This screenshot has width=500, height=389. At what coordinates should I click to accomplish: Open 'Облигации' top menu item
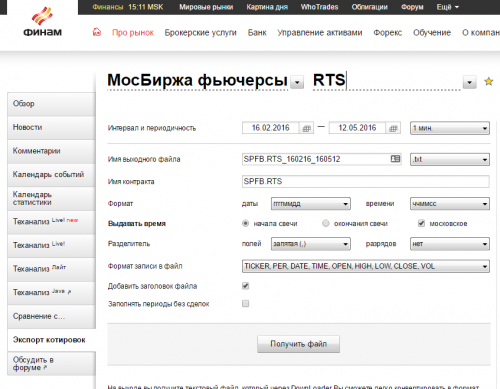pyautogui.click(x=370, y=7)
